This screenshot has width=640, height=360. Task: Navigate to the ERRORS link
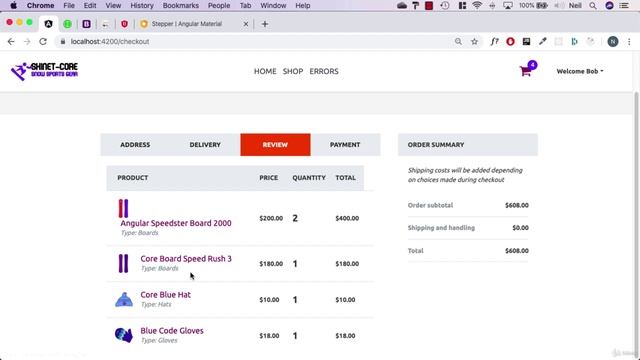(x=324, y=71)
